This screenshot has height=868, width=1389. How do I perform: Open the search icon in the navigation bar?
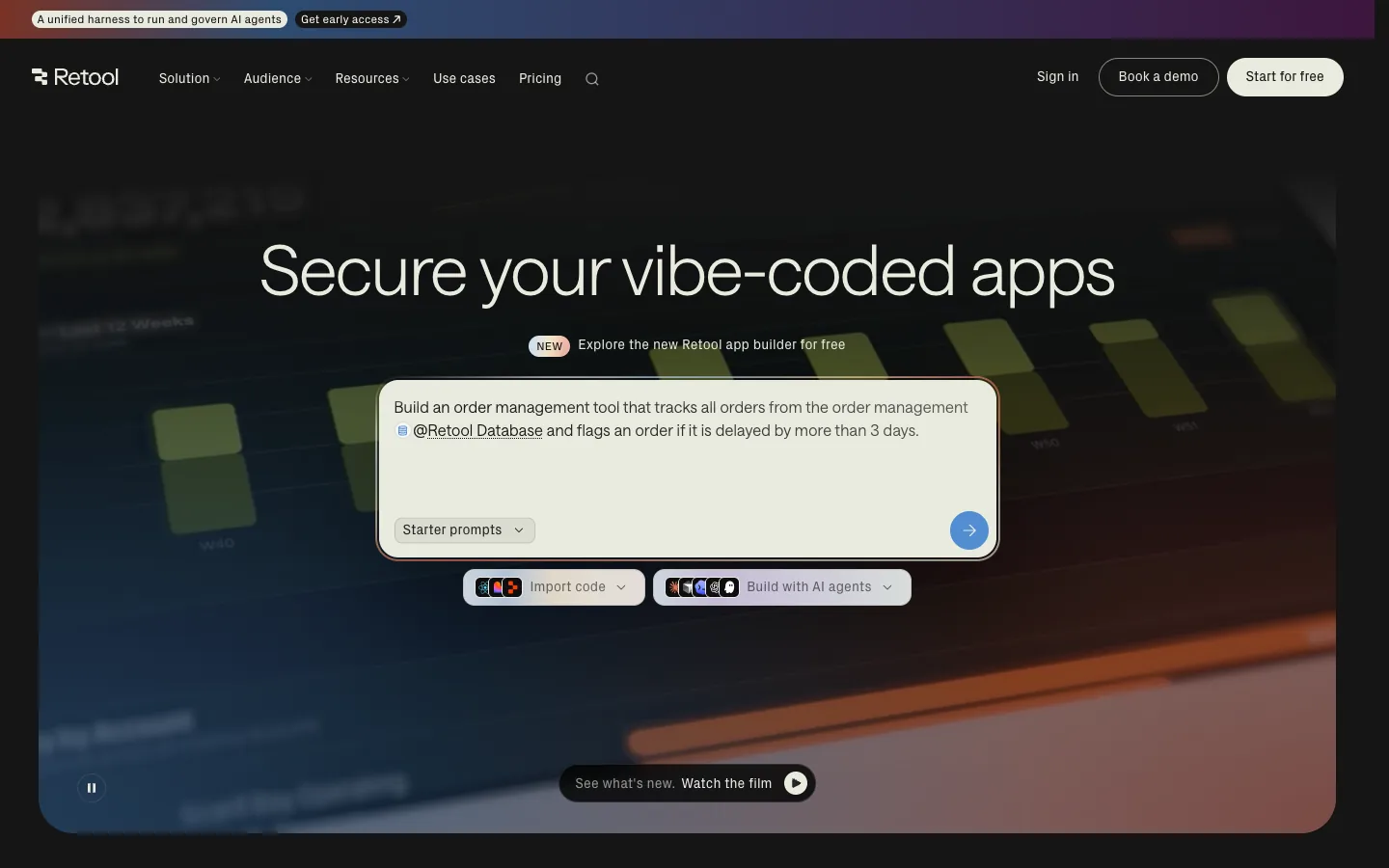(592, 79)
